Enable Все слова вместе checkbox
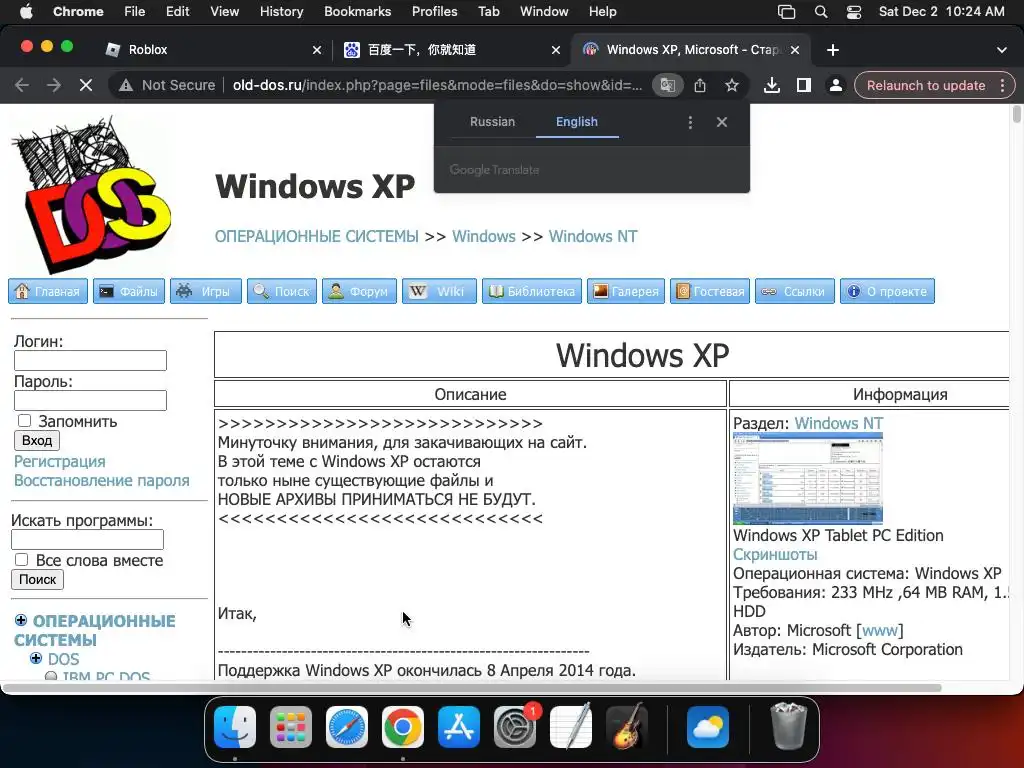The width and height of the screenshot is (1024, 768). (x=22, y=560)
